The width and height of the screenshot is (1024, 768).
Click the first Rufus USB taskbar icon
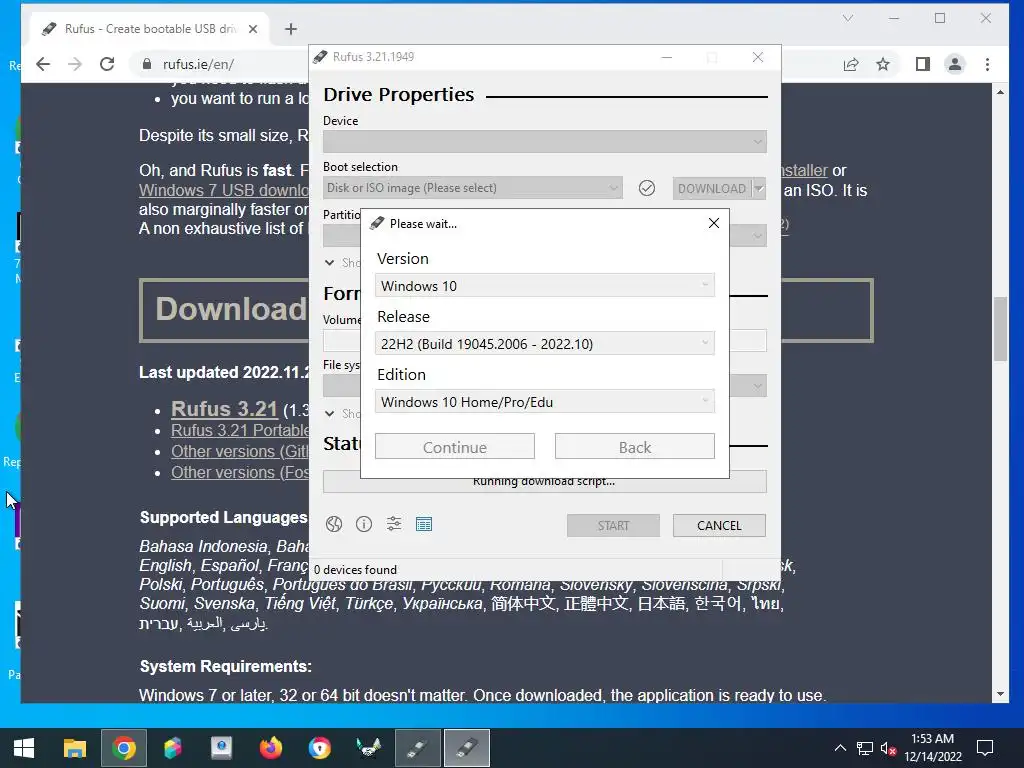tap(418, 748)
